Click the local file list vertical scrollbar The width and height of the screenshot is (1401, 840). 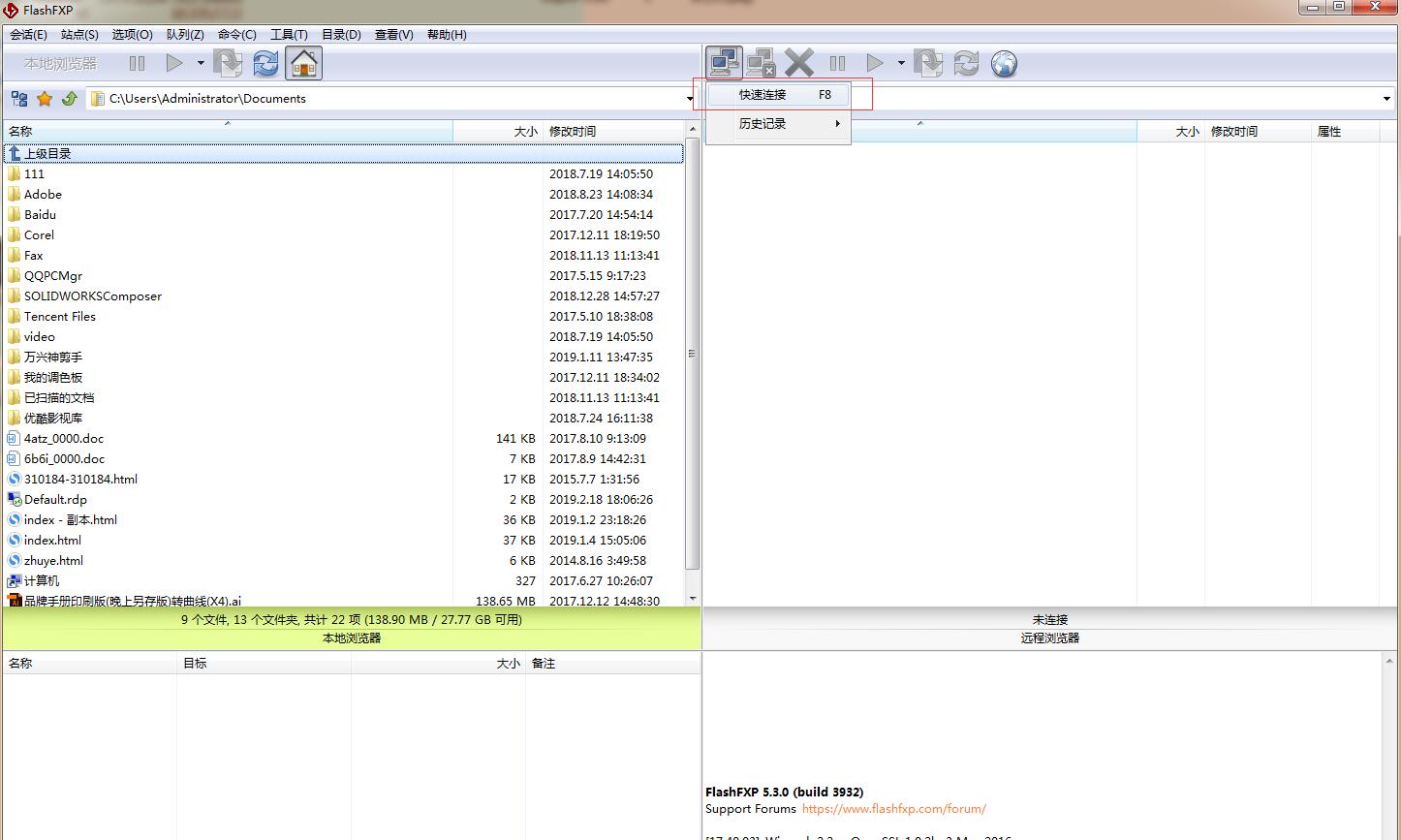click(x=692, y=355)
